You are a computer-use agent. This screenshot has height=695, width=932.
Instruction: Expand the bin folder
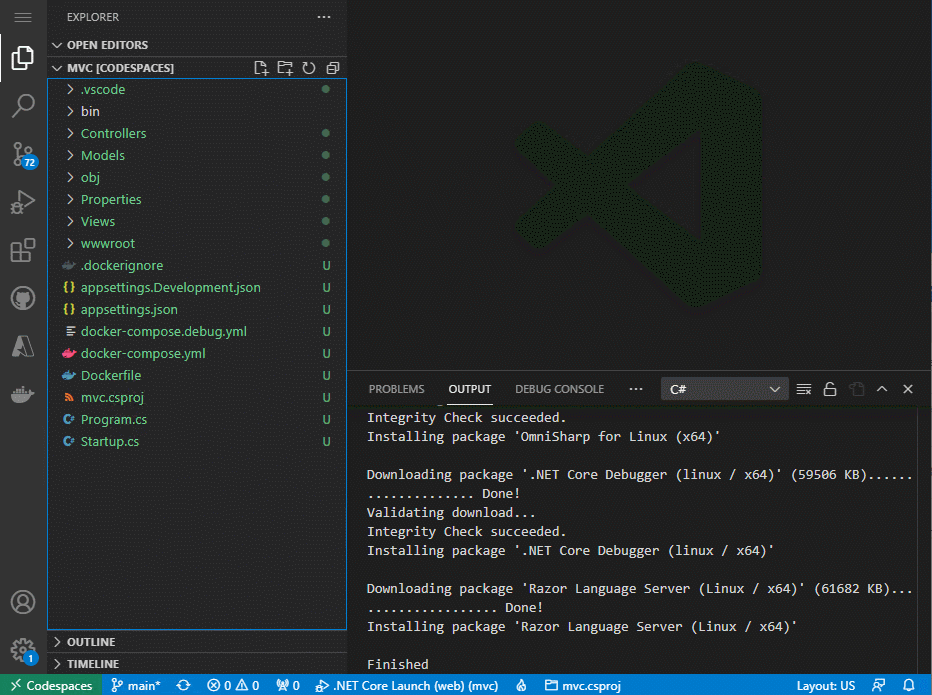pyautogui.click(x=197, y=111)
